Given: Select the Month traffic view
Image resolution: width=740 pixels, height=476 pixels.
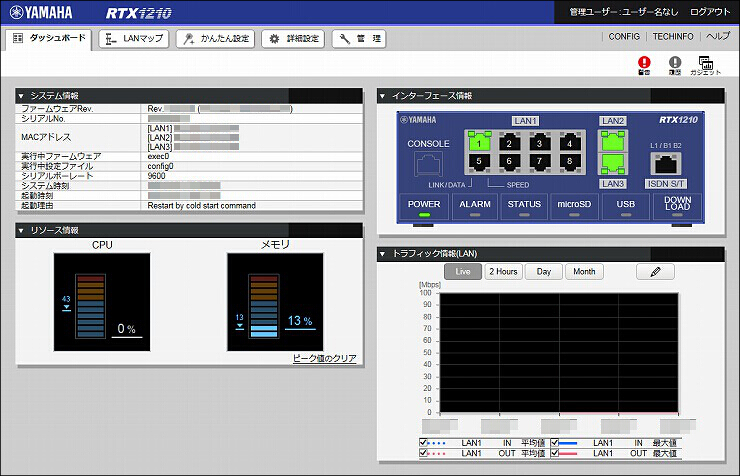Looking at the screenshot, I should pos(584,272).
